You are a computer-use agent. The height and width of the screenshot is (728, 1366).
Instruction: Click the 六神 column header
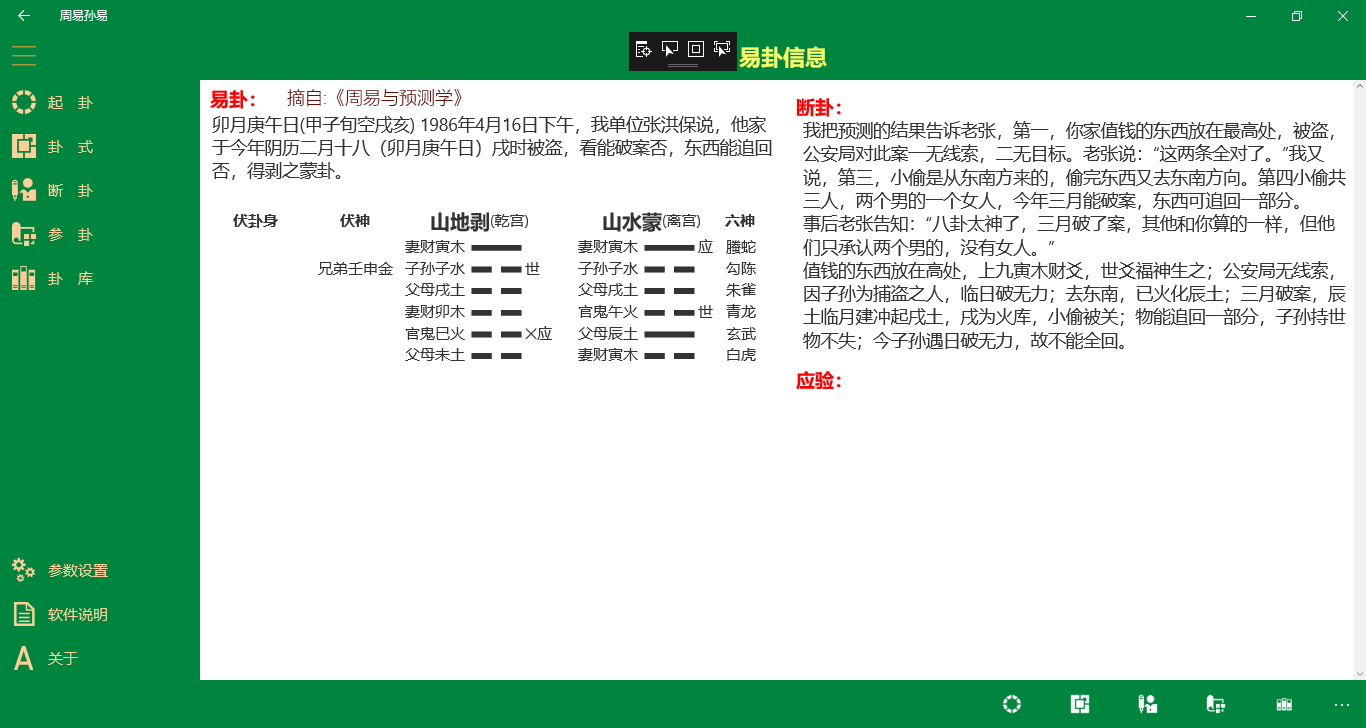pyautogui.click(x=740, y=221)
